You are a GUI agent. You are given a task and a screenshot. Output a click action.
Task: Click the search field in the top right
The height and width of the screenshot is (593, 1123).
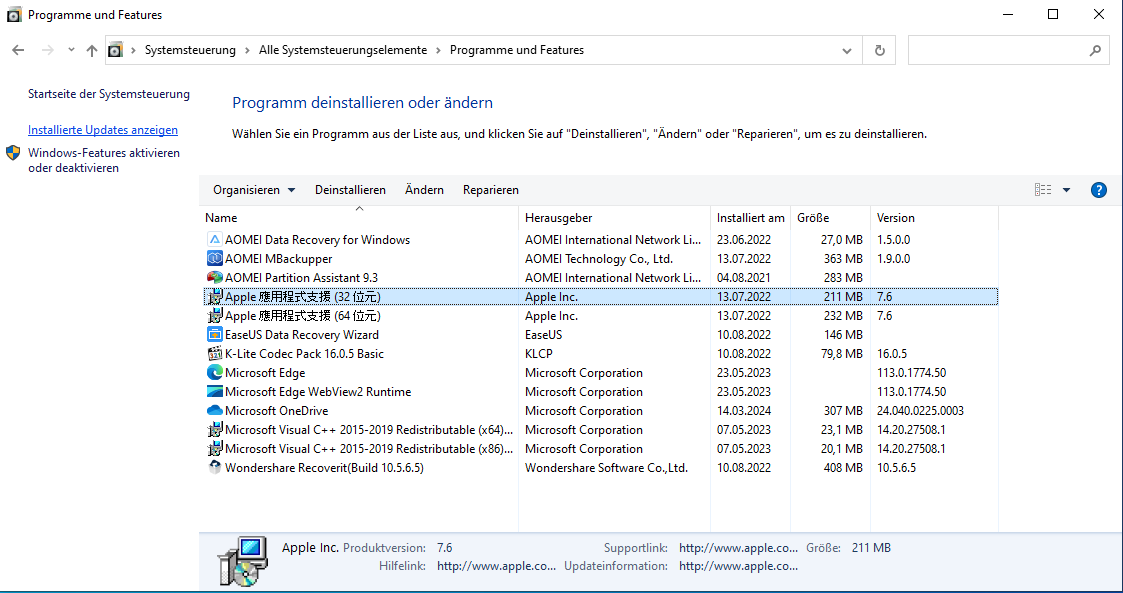(x=1000, y=50)
